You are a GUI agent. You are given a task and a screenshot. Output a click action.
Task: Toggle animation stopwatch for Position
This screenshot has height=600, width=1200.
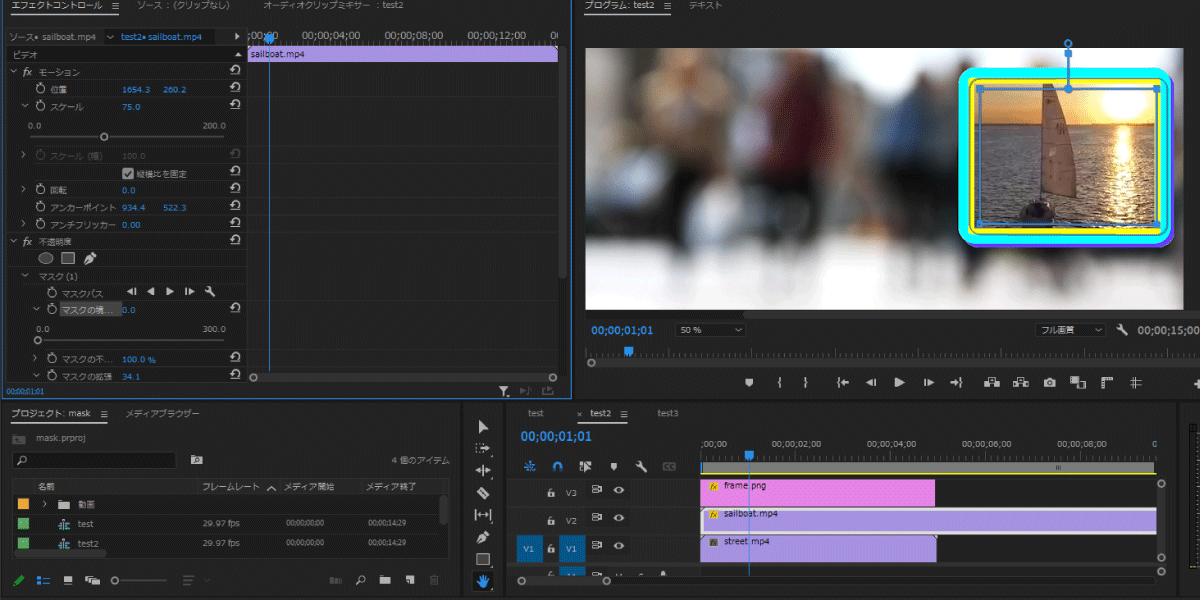tap(41, 89)
